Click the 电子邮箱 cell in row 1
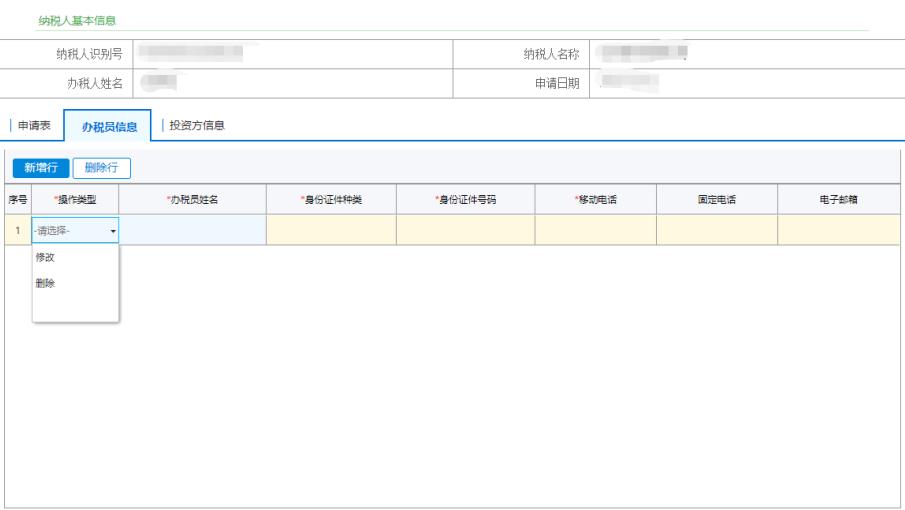This screenshot has height=510, width=905. [838, 231]
